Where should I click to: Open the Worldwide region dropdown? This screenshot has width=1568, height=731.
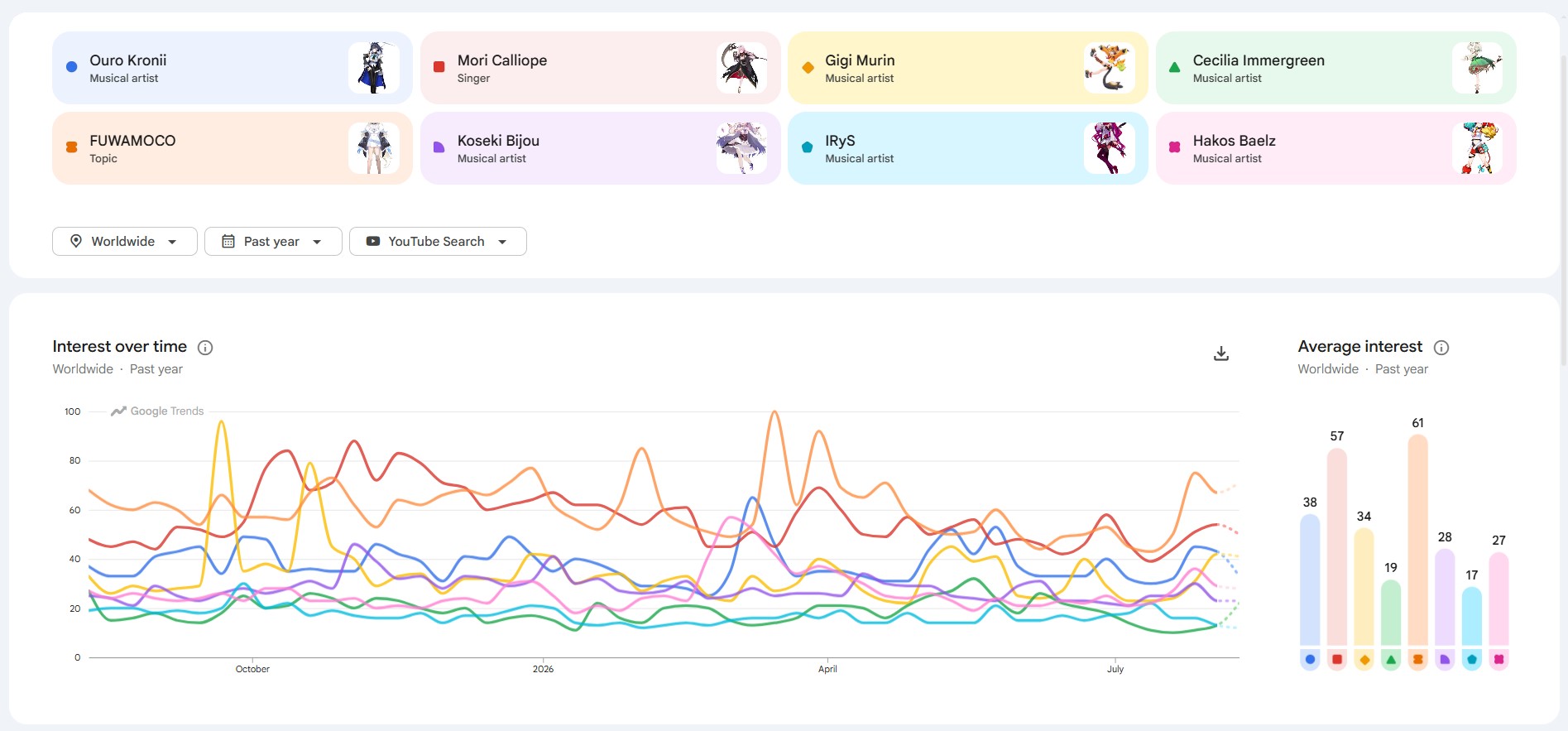[125, 241]
